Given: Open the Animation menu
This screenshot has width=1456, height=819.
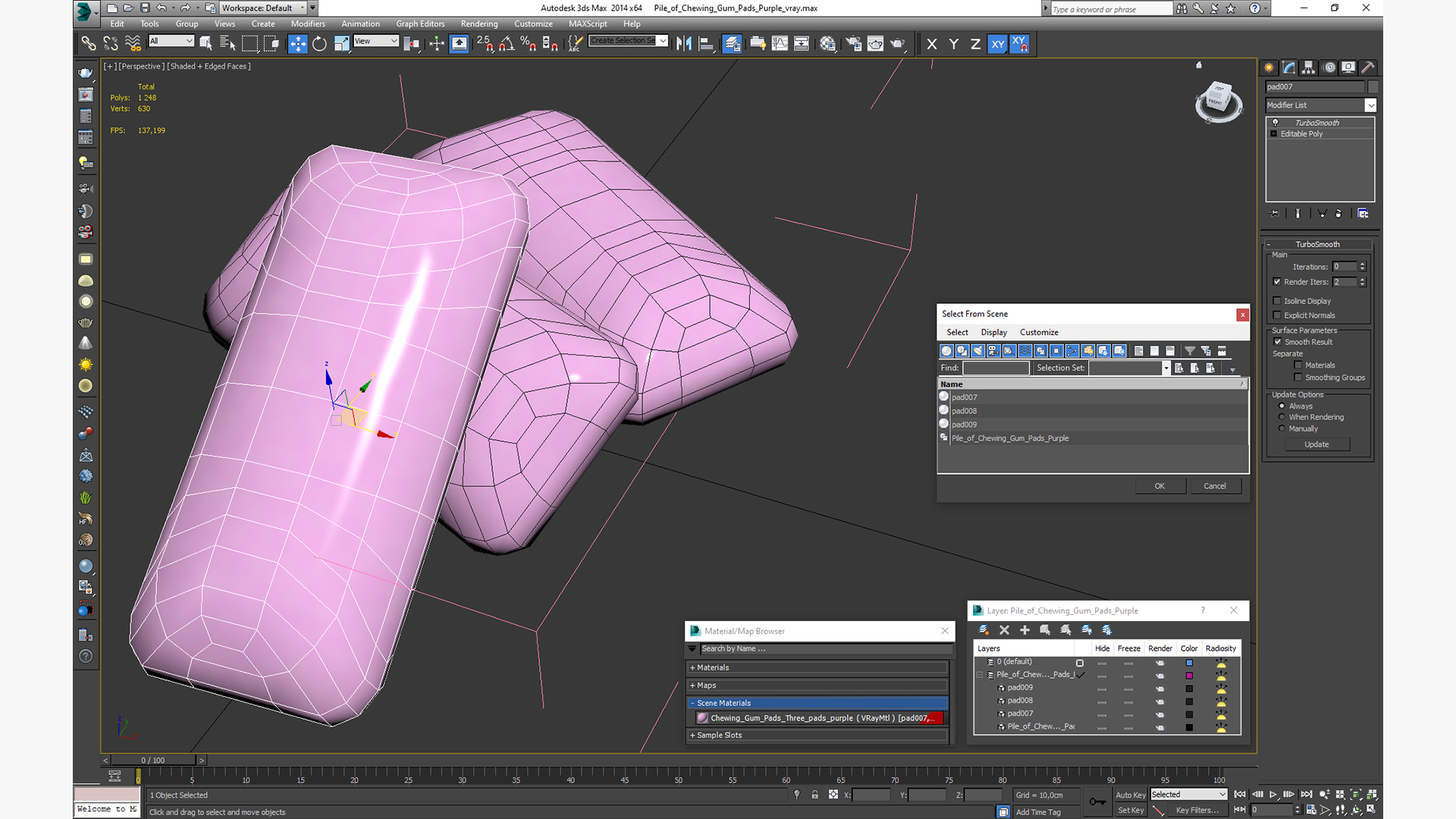Looking at the screenshot, I should [x=361, y=24].
